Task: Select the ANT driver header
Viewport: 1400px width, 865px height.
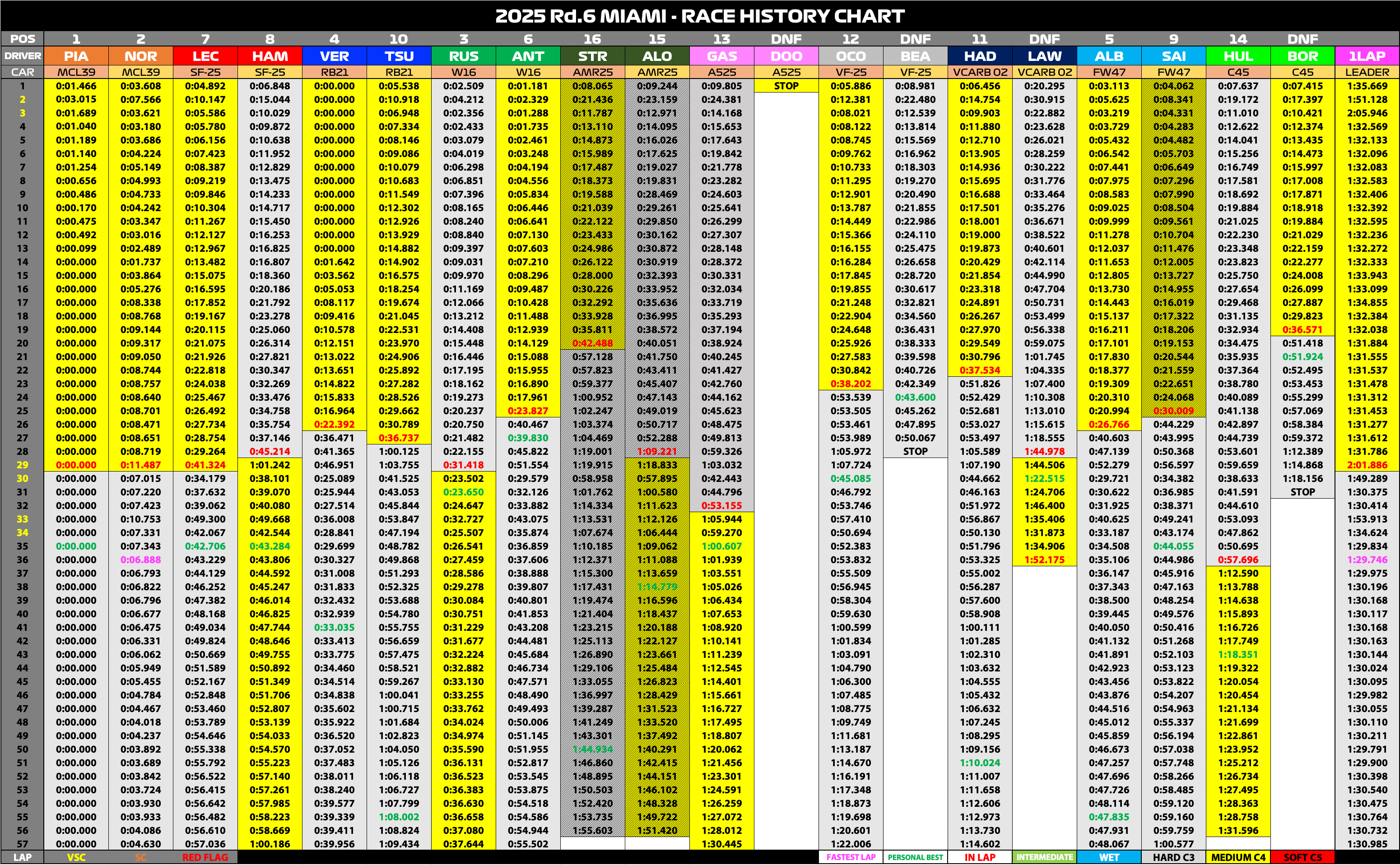Action: click(528, 56)
